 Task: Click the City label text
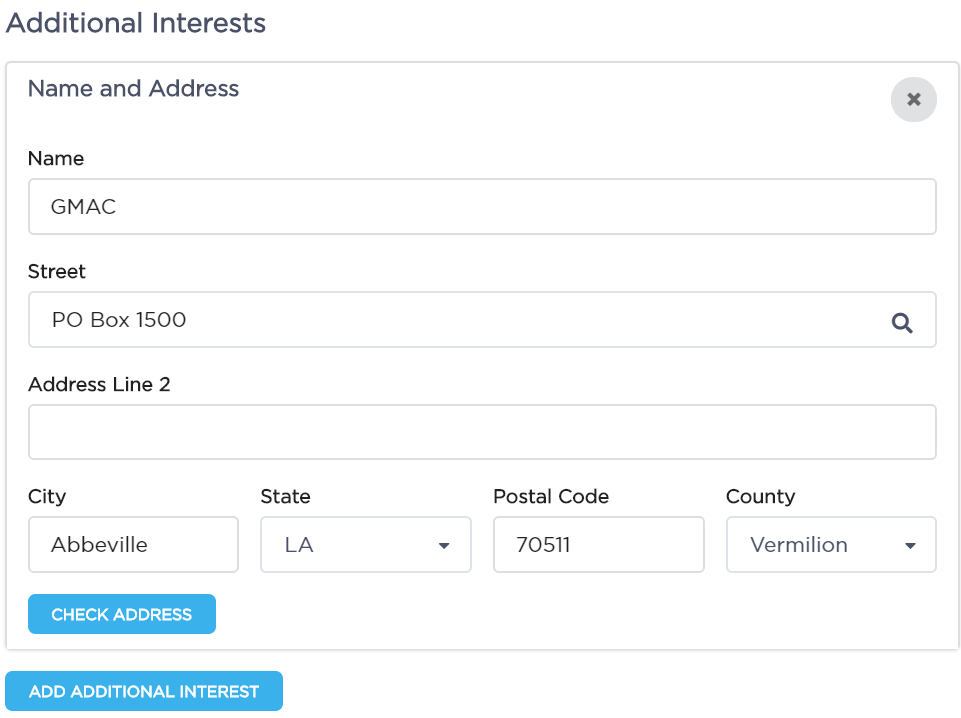tap(47, 497)
